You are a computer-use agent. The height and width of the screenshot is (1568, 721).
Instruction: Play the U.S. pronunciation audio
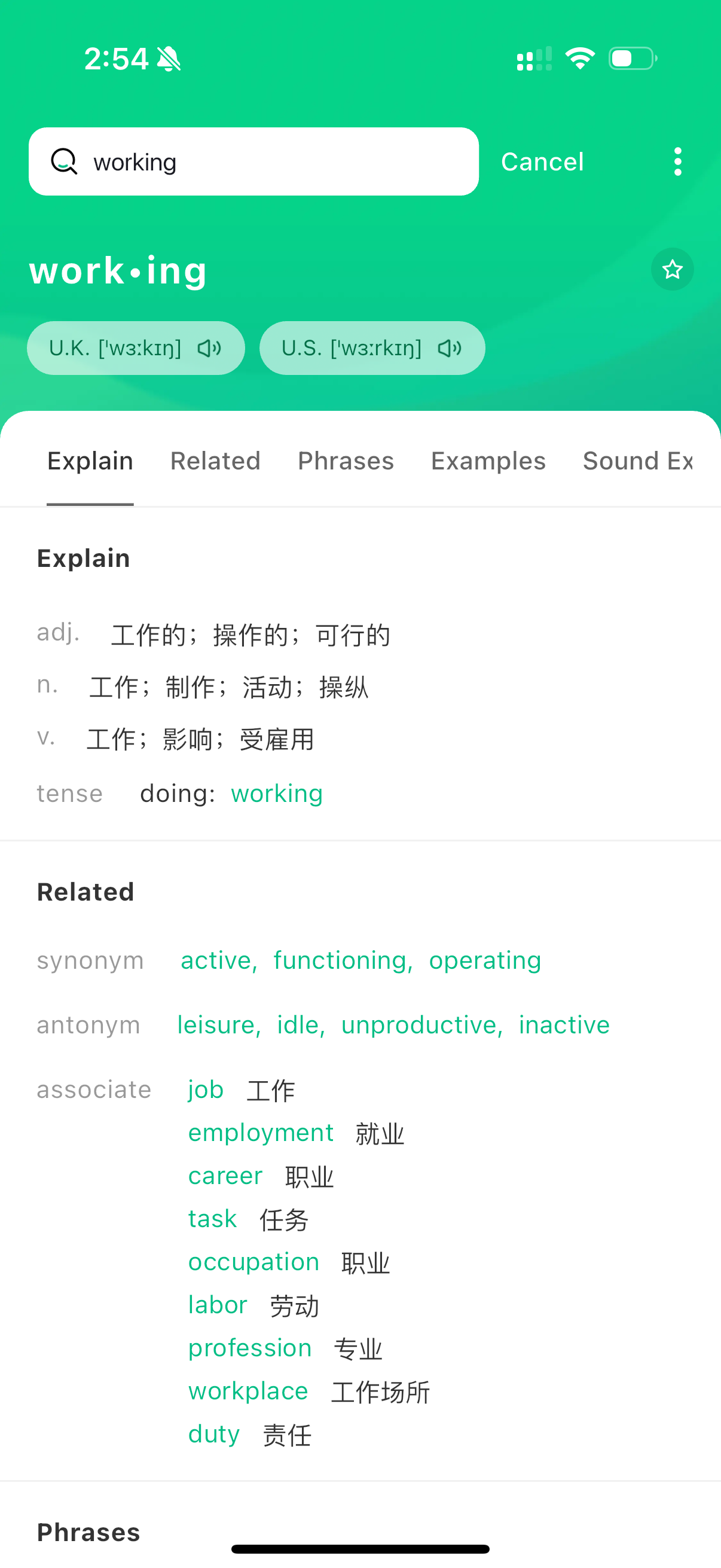372,348
